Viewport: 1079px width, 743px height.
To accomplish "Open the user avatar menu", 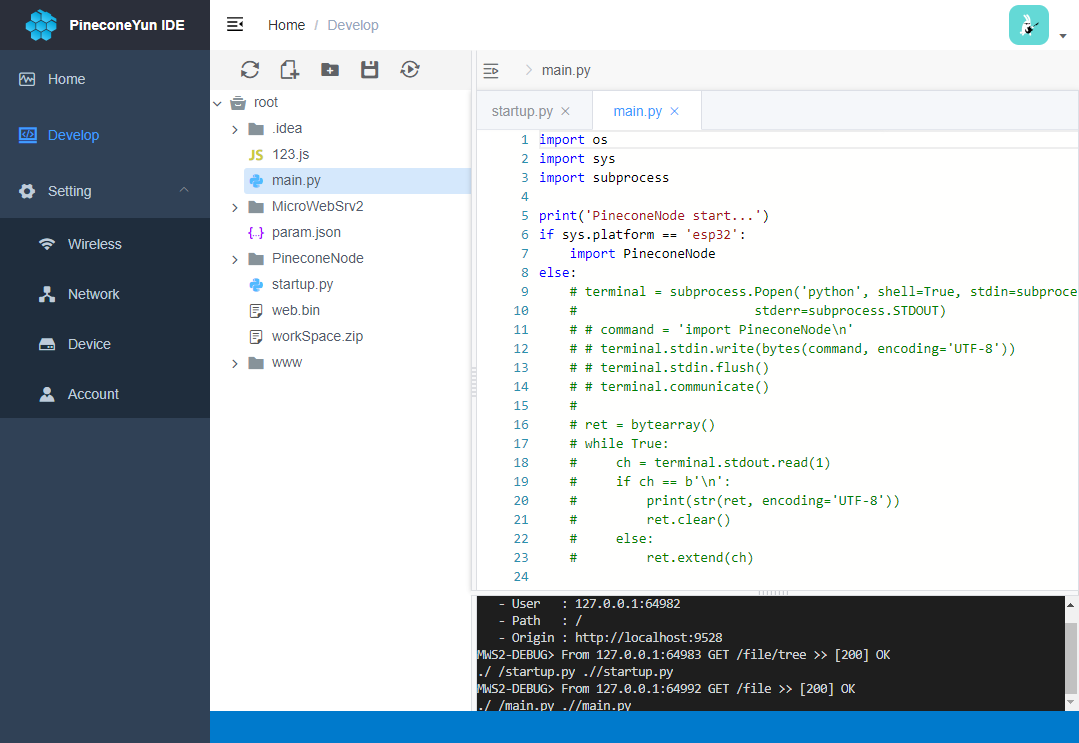I will [1029, 25].
